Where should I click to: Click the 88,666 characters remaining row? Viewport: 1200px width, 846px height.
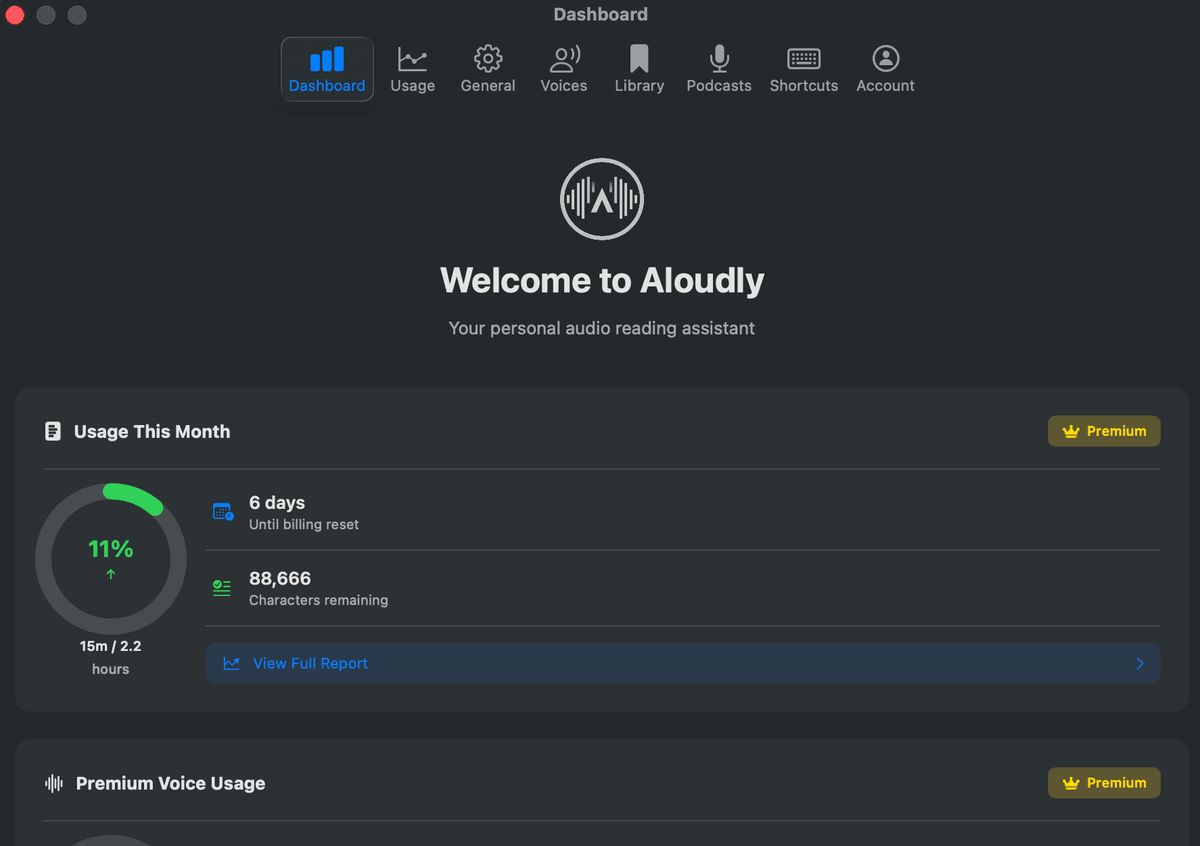[683, 588]
